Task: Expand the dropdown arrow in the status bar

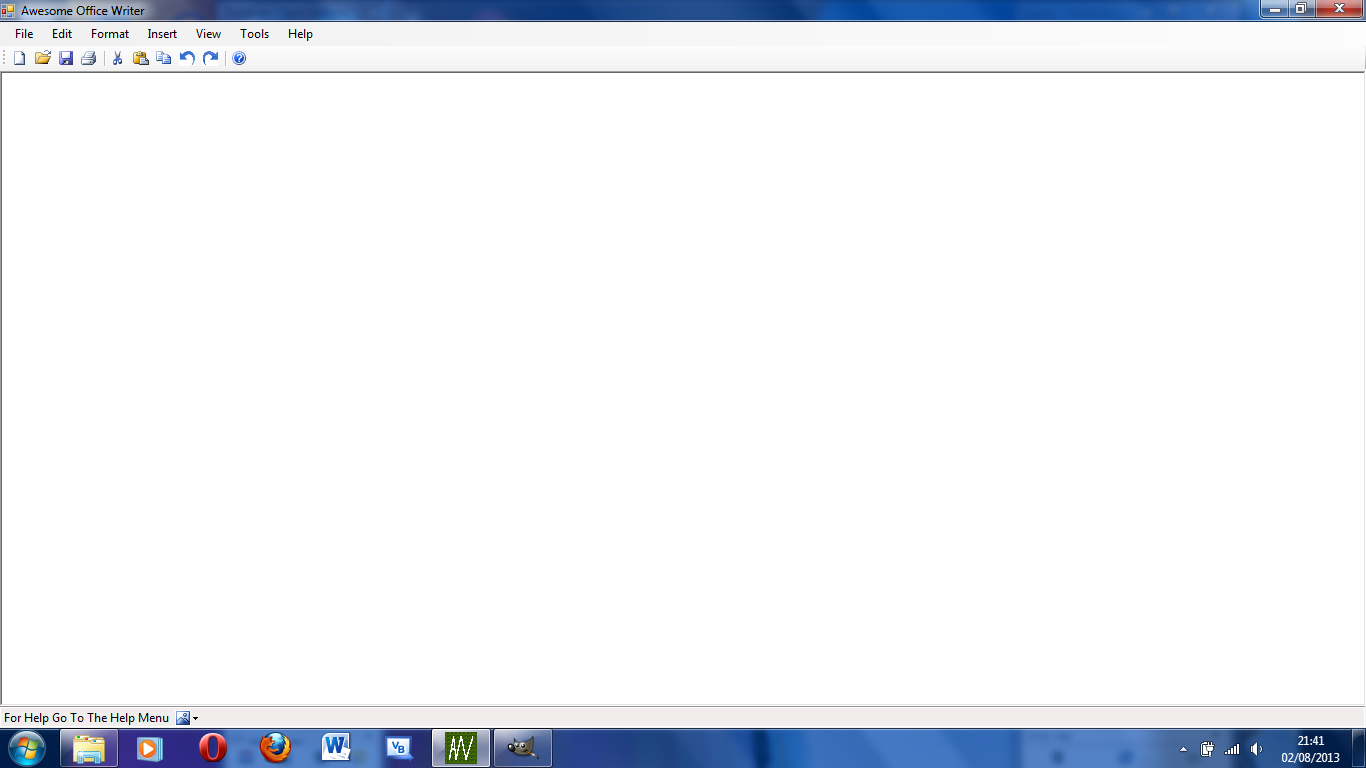Action: [x=194, y=717]
